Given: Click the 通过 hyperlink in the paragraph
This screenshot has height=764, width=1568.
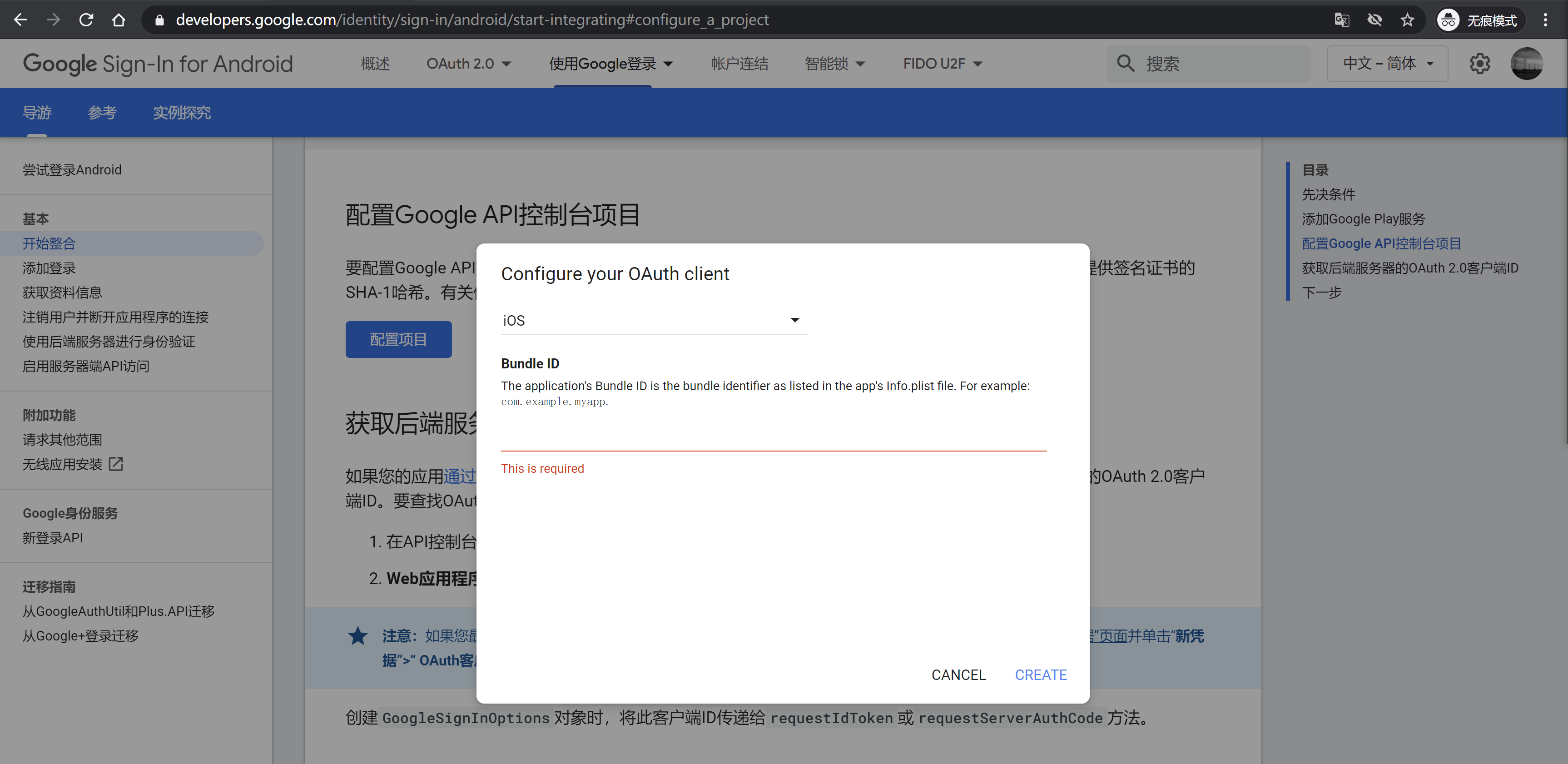Looking at the screenshot, I should 460,476.
